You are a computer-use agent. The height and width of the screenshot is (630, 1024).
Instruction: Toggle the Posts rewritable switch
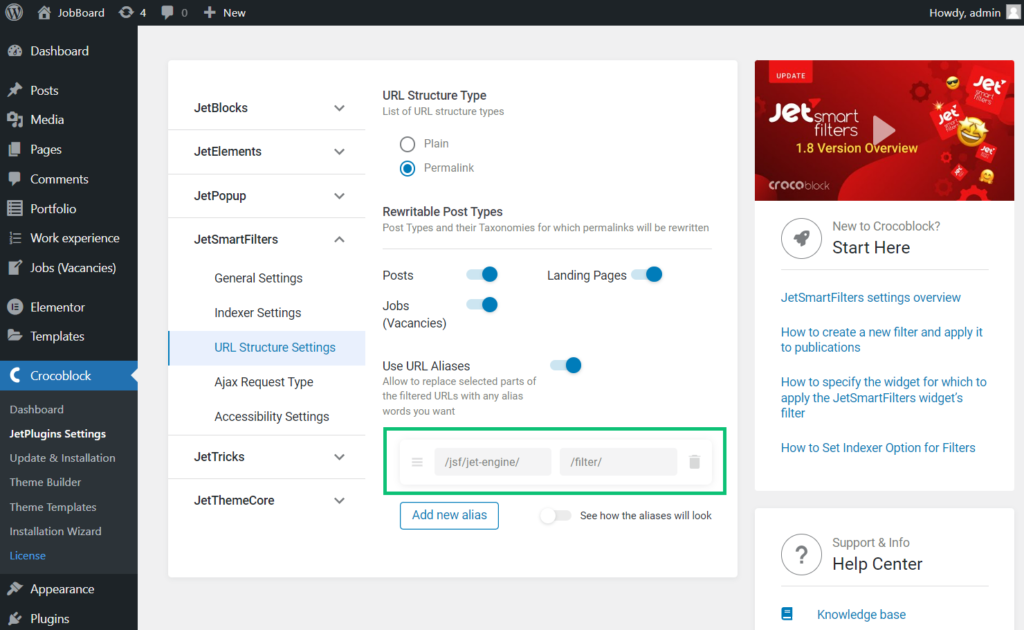click(483, 275)
